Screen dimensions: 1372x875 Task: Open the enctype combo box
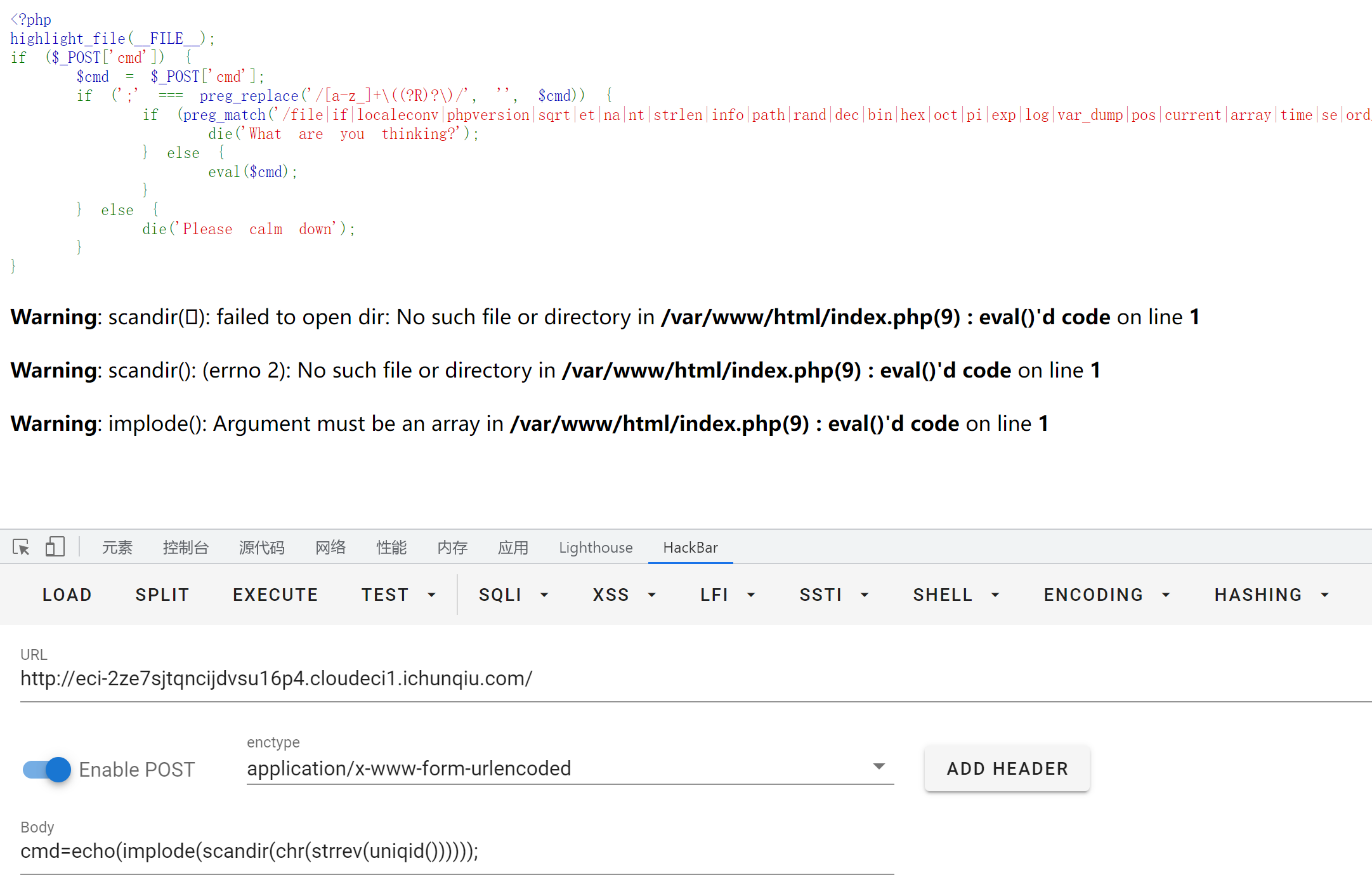(x=569, y=768)
